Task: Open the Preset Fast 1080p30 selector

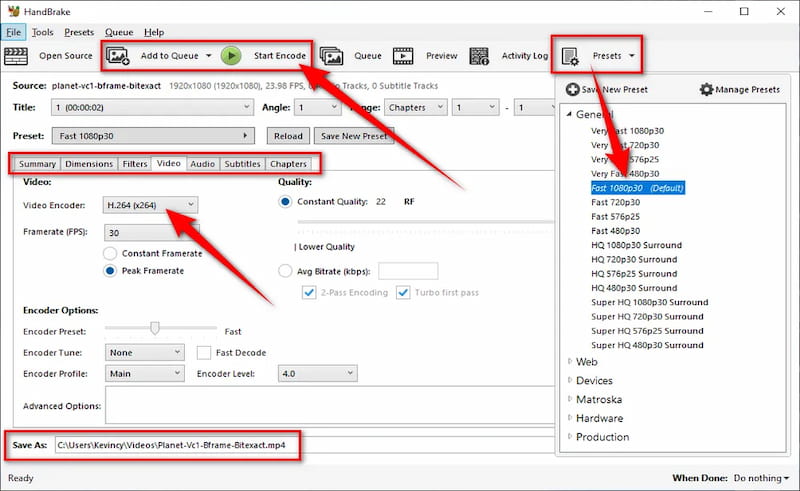Action: point(153,136)
